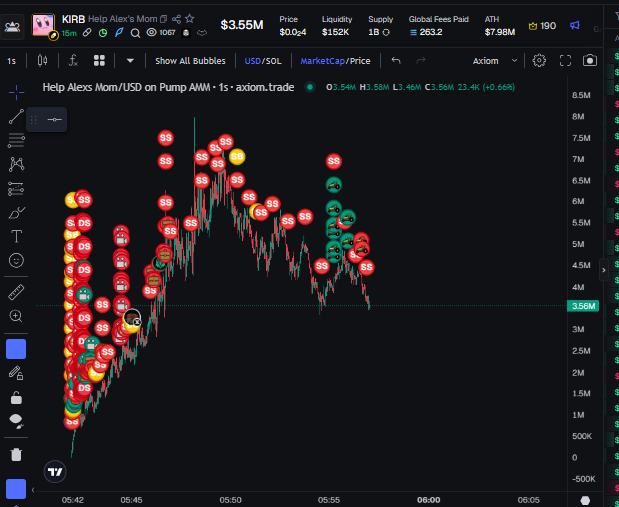Click the $3.55M market cap figure
Screen dimensions: 619x507
242,25
